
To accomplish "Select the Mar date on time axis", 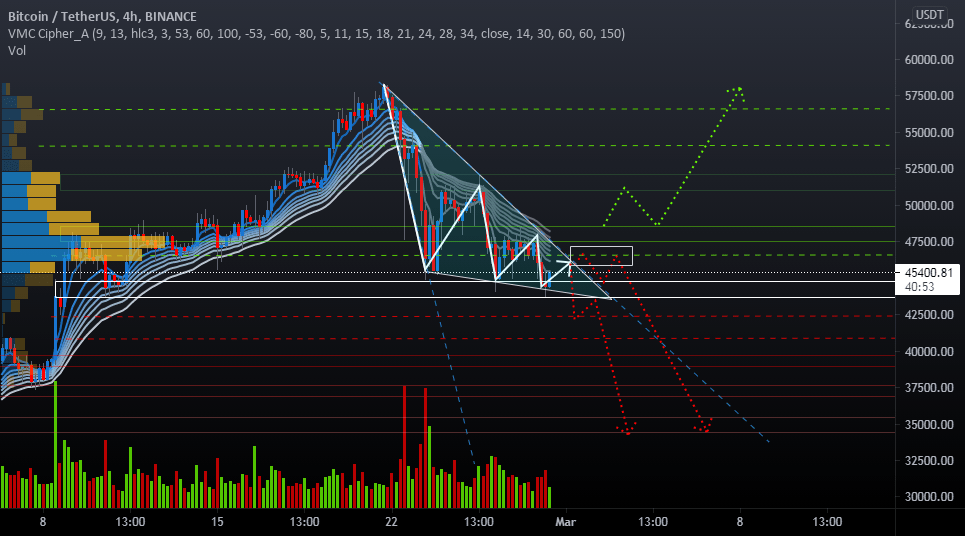I will click(x=566, y=522).
